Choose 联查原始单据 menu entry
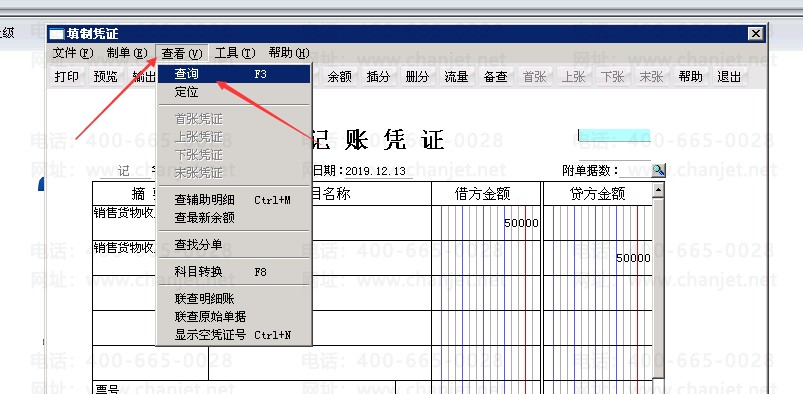The width and height of the screenshot is (803, 394). 234,317
